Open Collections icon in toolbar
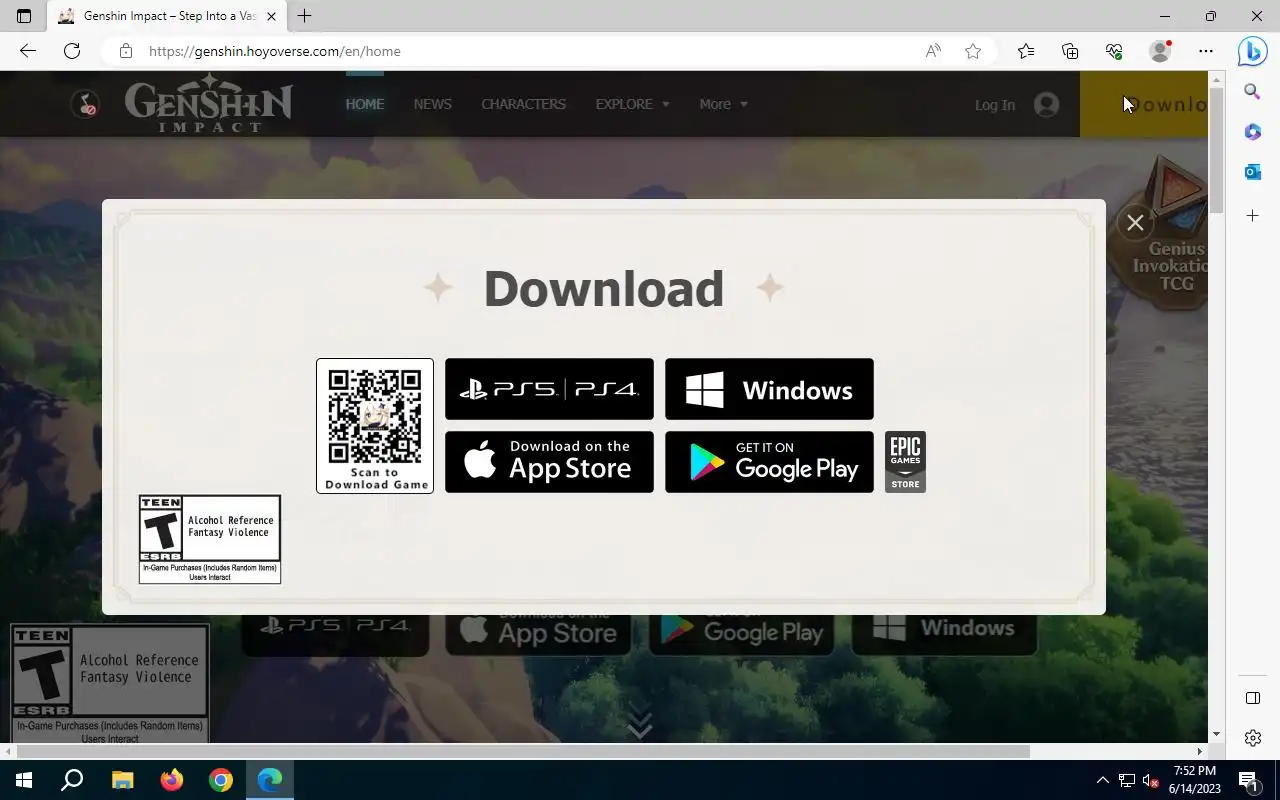Viewport: 1280px width, 800px height. click(1070, 51)
